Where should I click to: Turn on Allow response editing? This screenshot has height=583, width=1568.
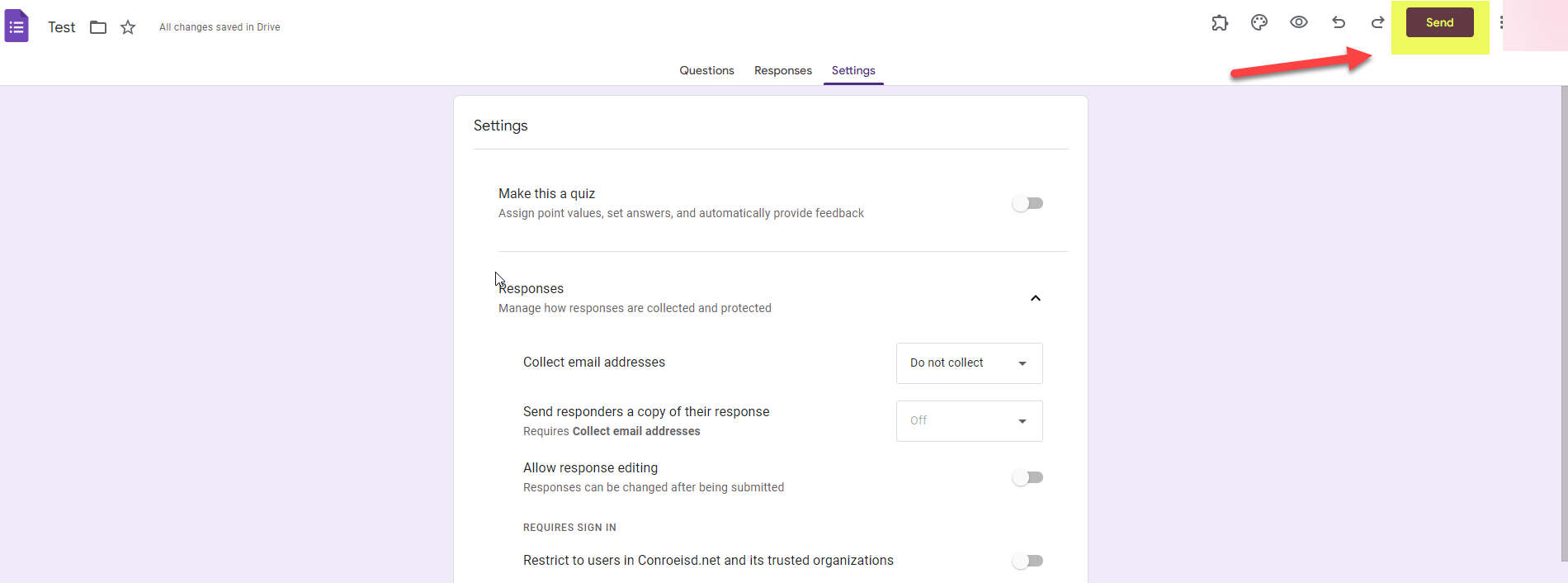click(1027, 477)
